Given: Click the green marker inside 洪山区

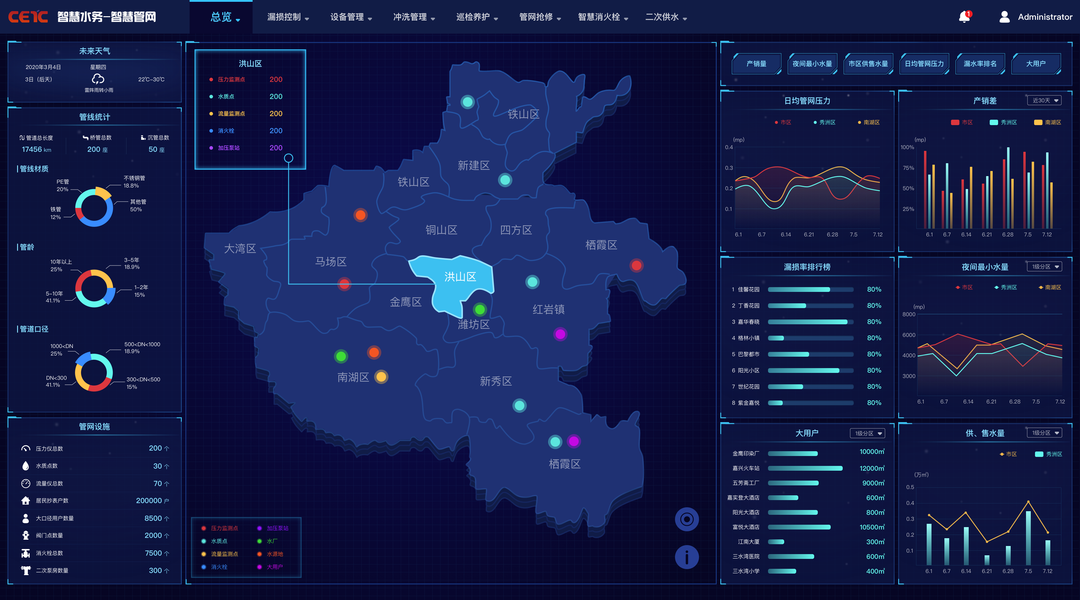Looking at the screenshot, I should [x=480, y=309].
